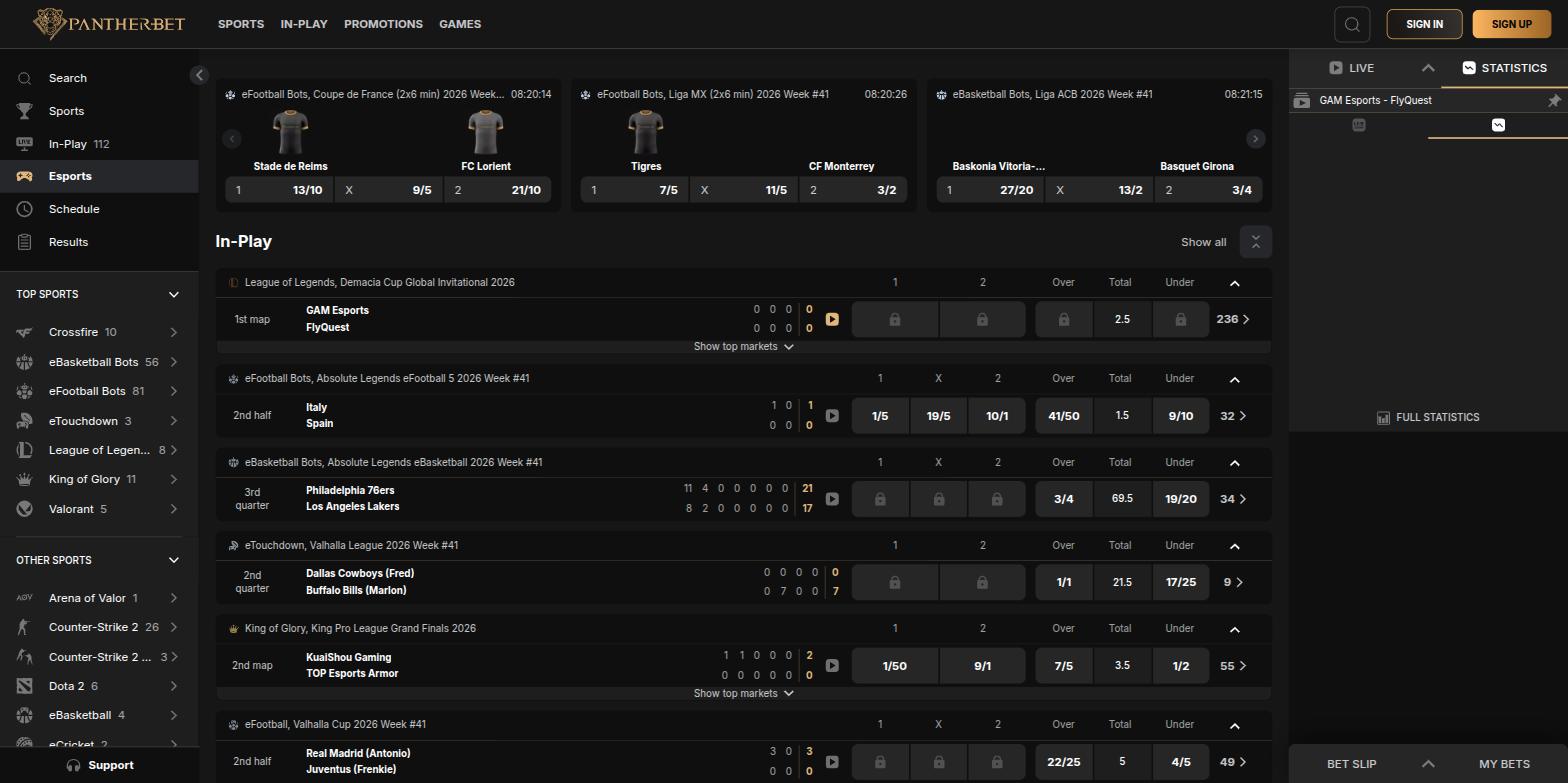Image resolution: width=1568 pixels, height=783 pixels.
Task: Collapse the OTHER SPORTS section
Action: pos(174,560)
